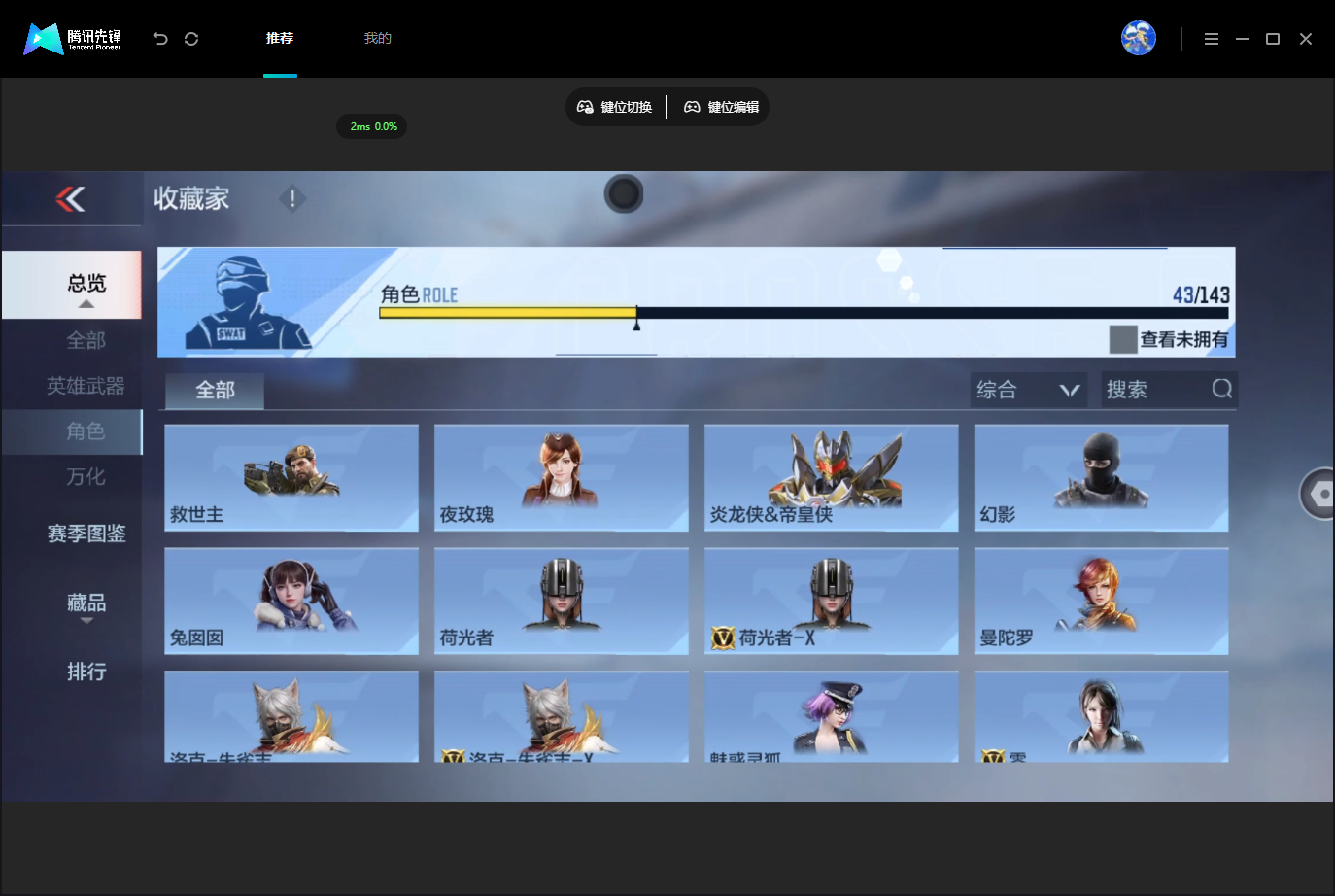This screenshot has height=896, width=1335.
Task: Select the 全部 filter tab above the cards
Action: point(215,391)
